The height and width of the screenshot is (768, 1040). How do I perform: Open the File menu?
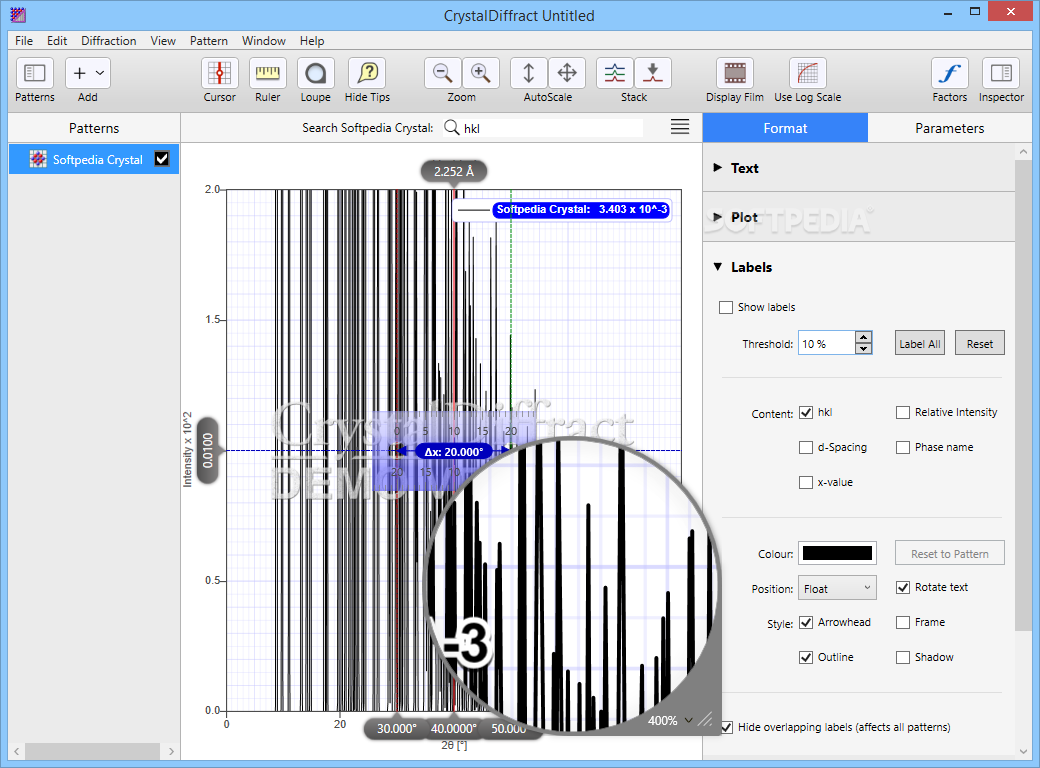(24, 40)
